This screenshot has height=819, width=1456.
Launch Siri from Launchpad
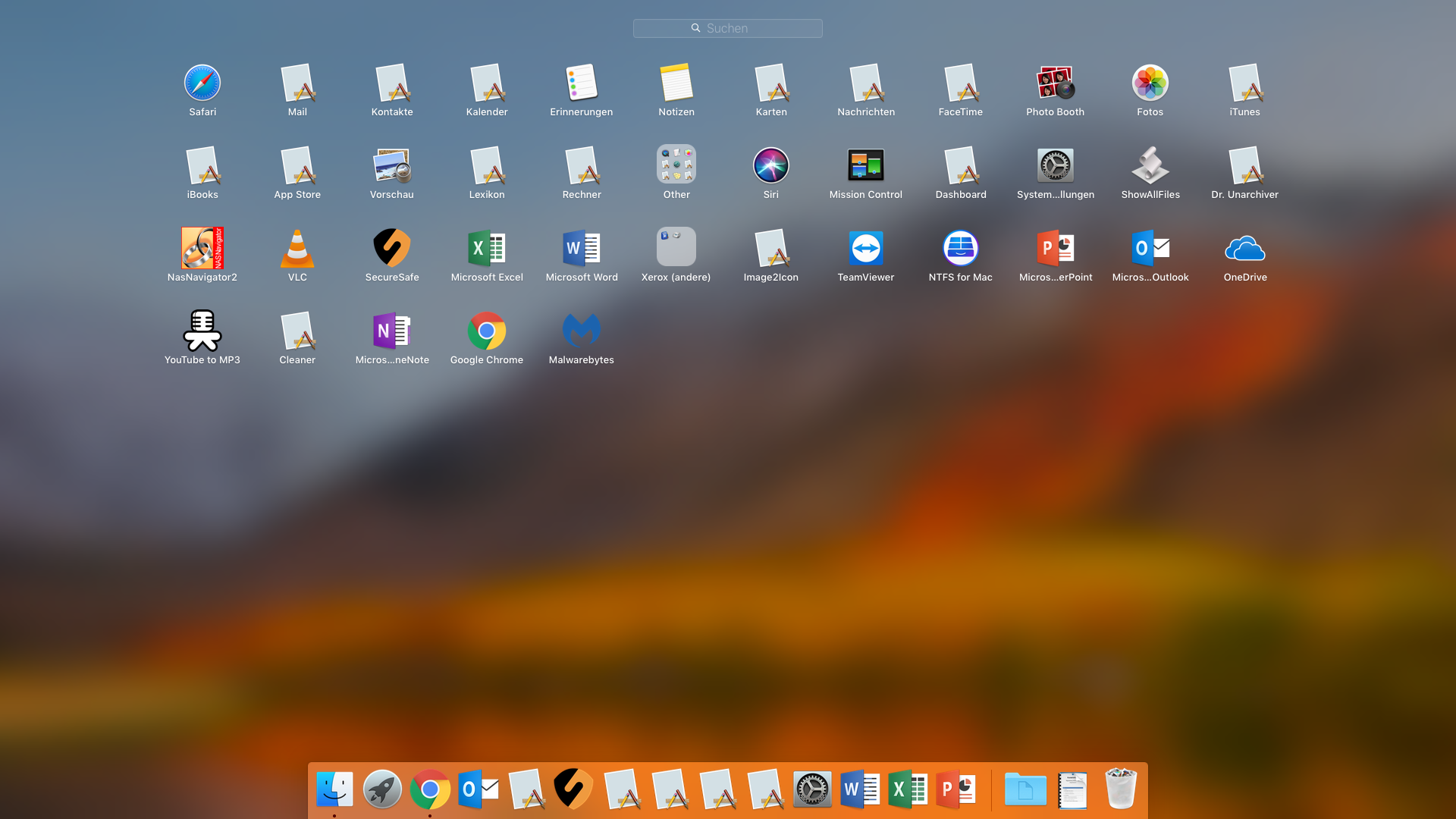[771, 166]
